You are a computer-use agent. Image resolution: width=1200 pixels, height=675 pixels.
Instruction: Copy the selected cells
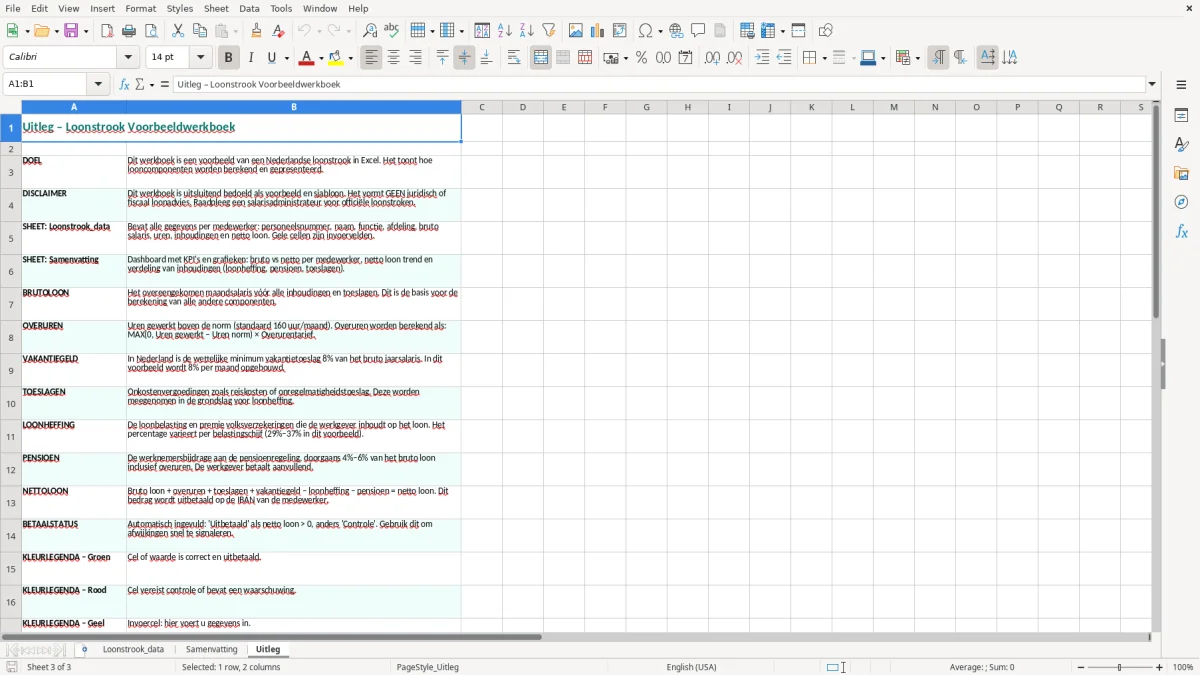pyautogui.click(x=200, y=31)
